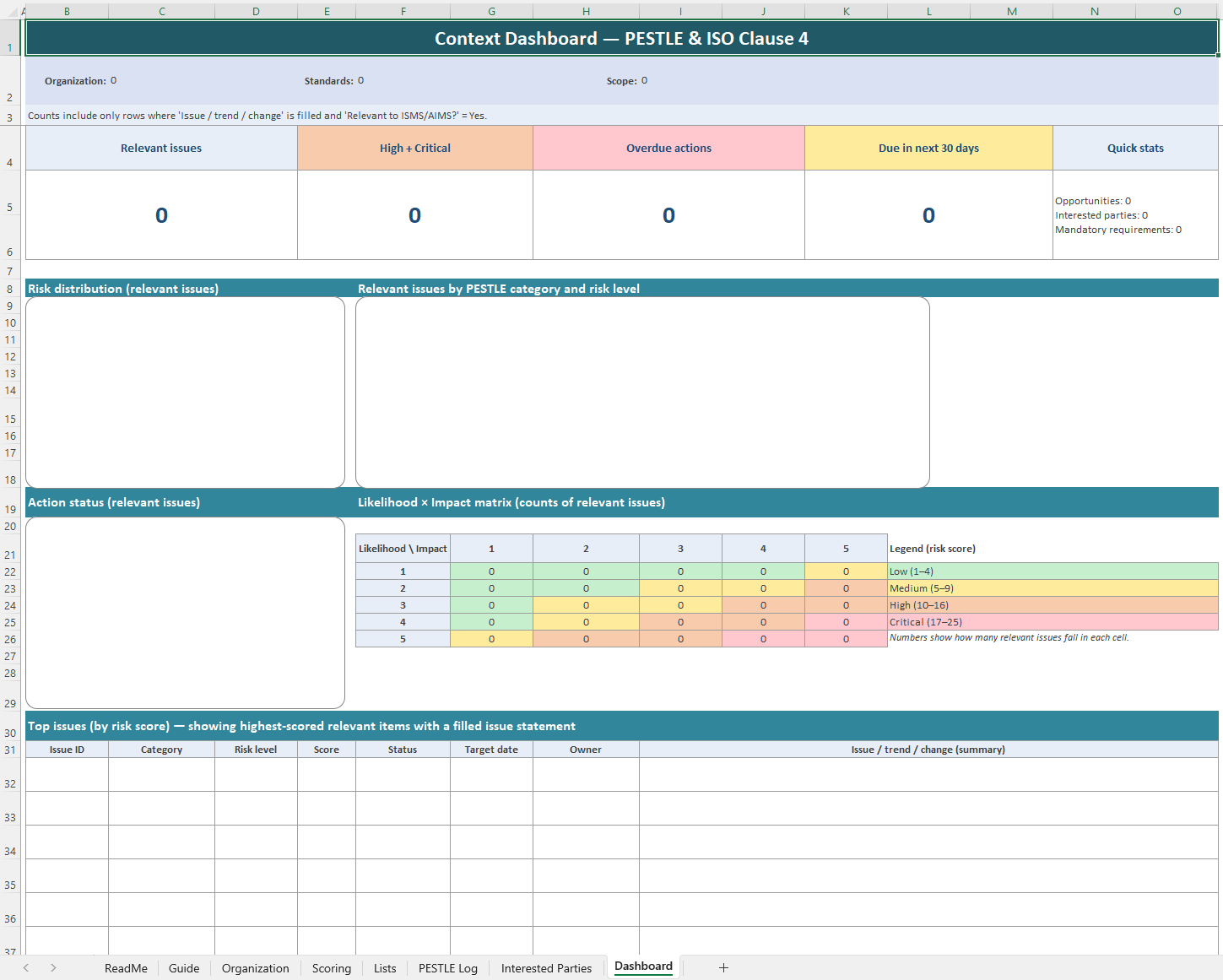Go to the Interested Parties tab

click(546, 968)
